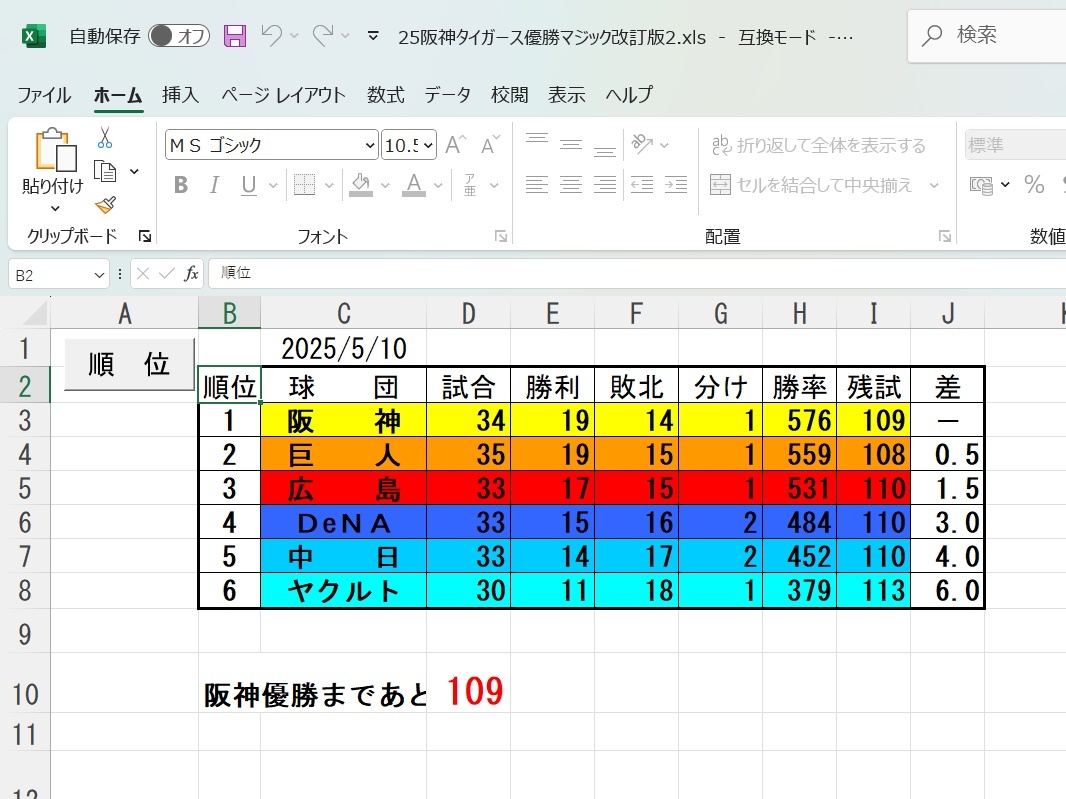Increase font size with larger A

click(455, 145)
